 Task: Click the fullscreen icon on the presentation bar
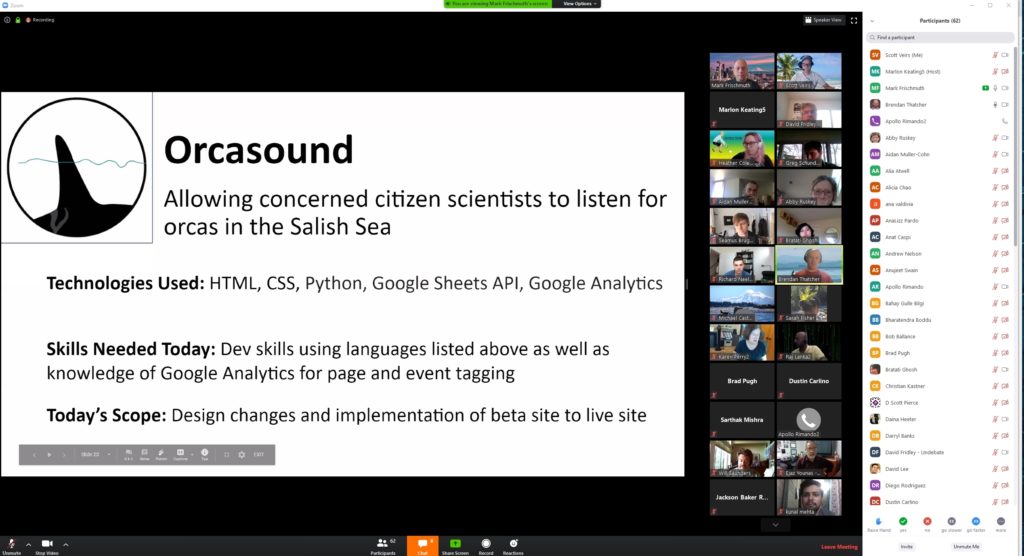[227, 455]
